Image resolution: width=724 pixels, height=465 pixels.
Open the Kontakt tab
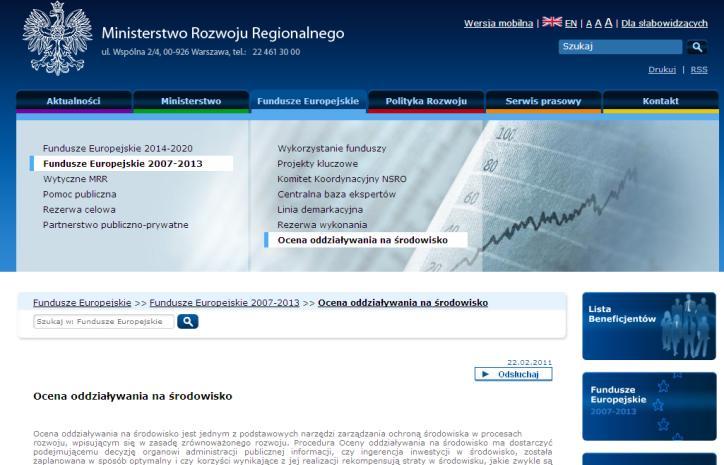click(x=661, y=101)
